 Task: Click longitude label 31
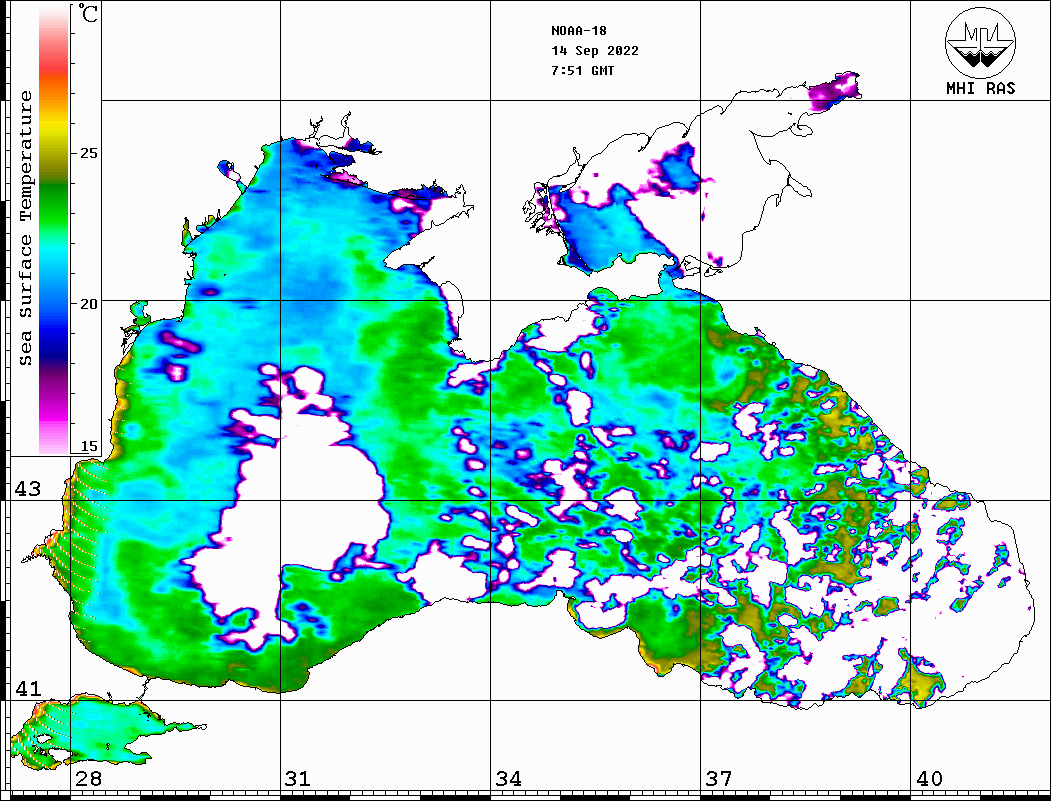point(298,778)
